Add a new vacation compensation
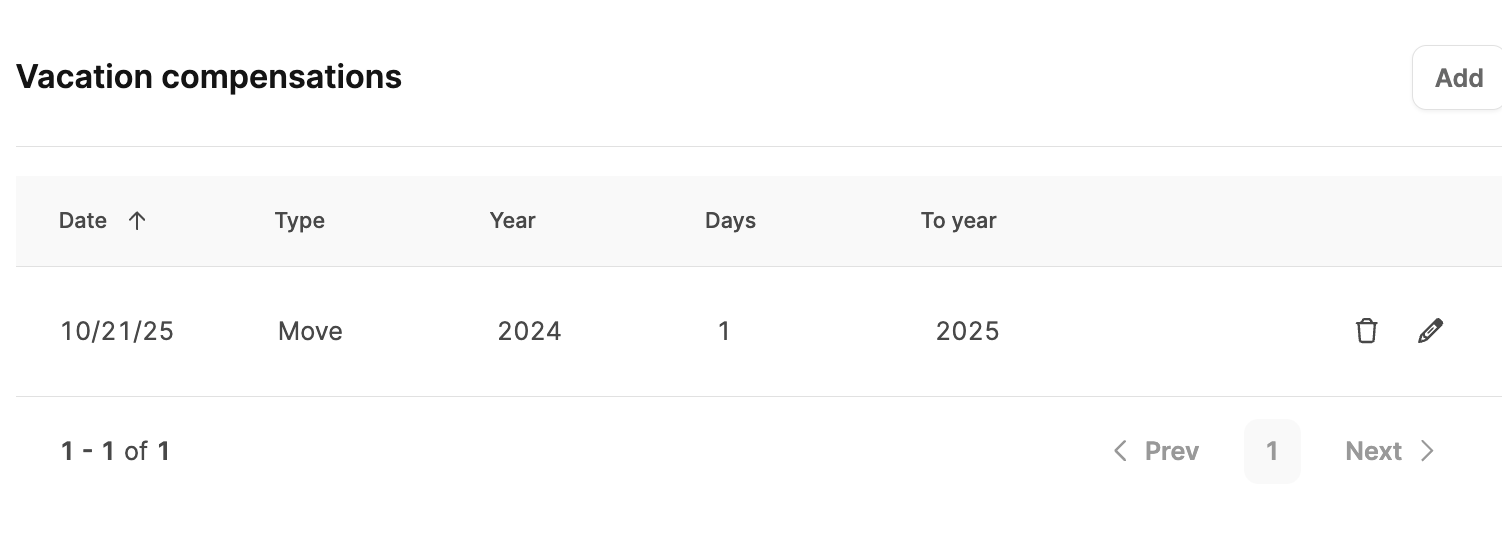Screen dimensions: 1502x538 pos(1458,78)
